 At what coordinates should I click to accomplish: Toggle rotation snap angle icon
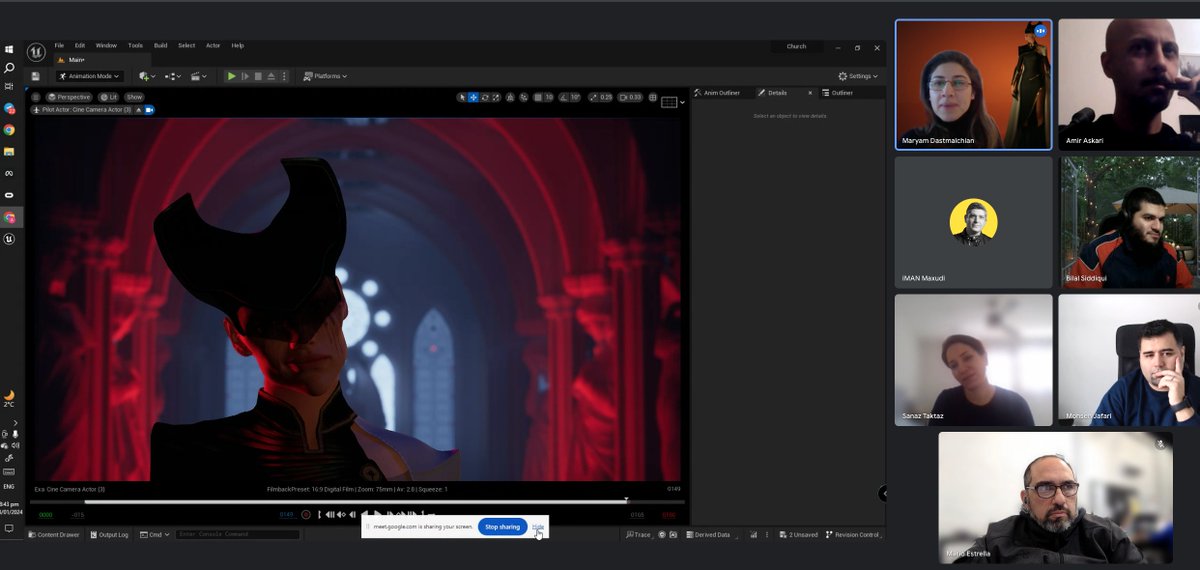[563, 97]
